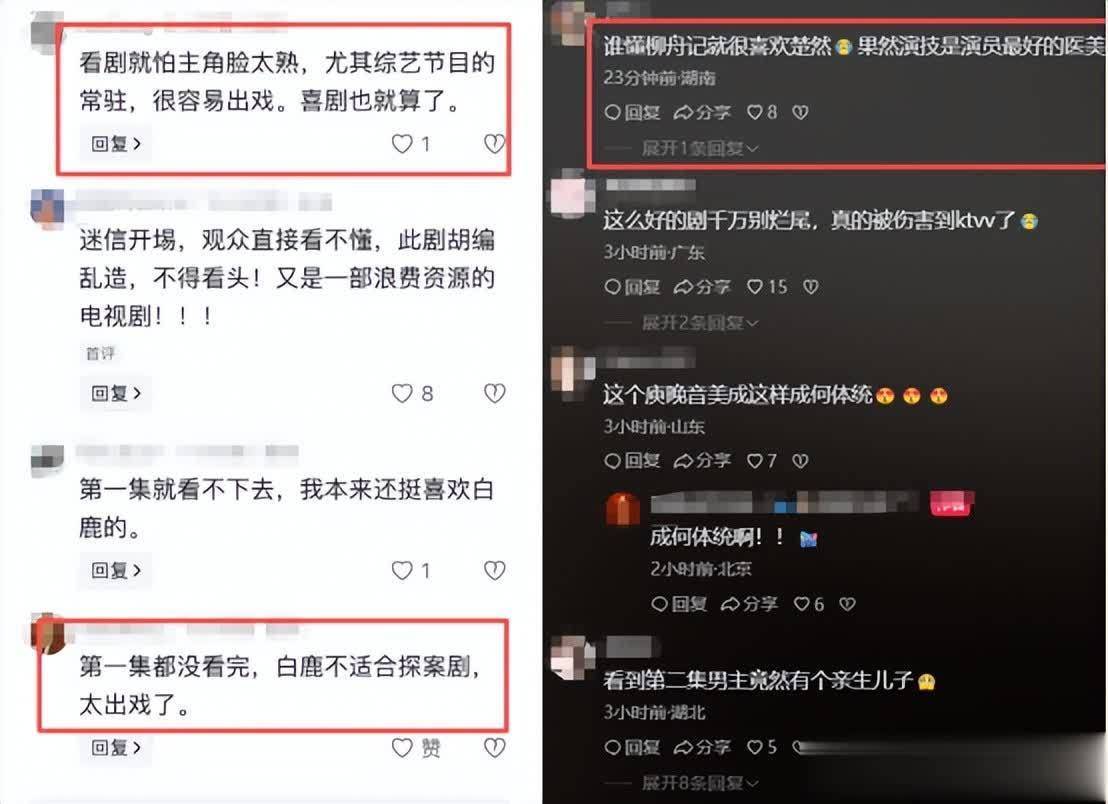Like the 柳舟记 comment from 湖南
The height and width of the screenshot is (804, 1108).
point(755,112)
